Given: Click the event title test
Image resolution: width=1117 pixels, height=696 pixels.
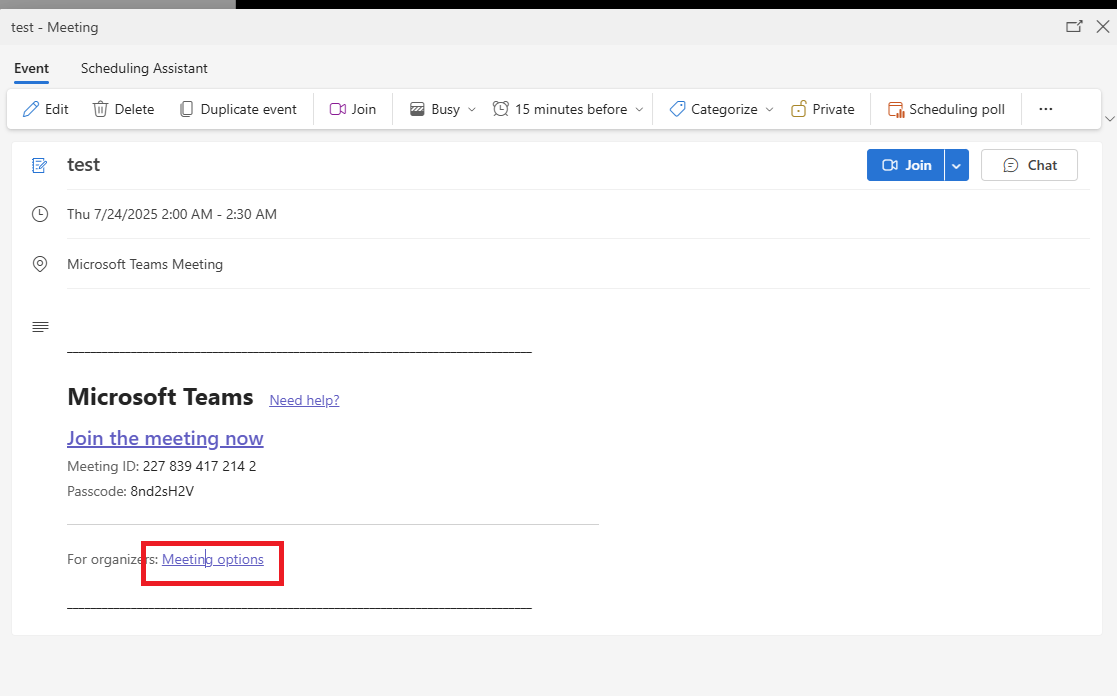Looking at the screenshot, I should 83,165.
